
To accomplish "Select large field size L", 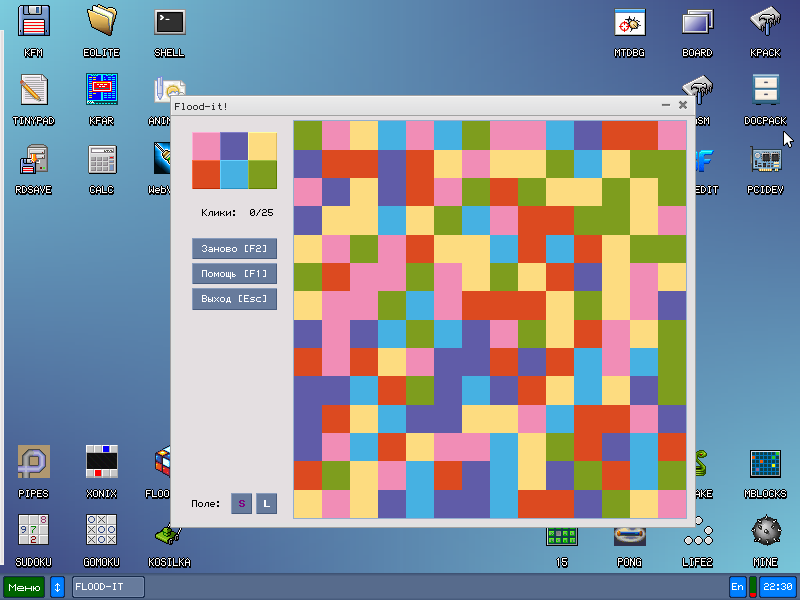I will [266, 504].
